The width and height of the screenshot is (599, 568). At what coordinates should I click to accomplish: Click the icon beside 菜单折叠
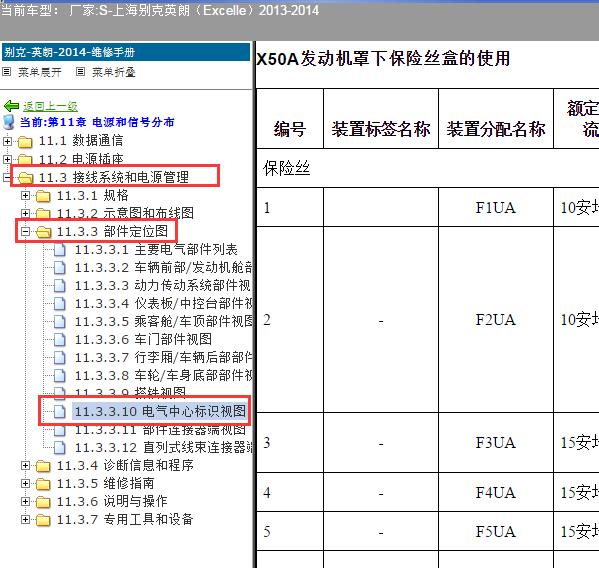point(80,71)
